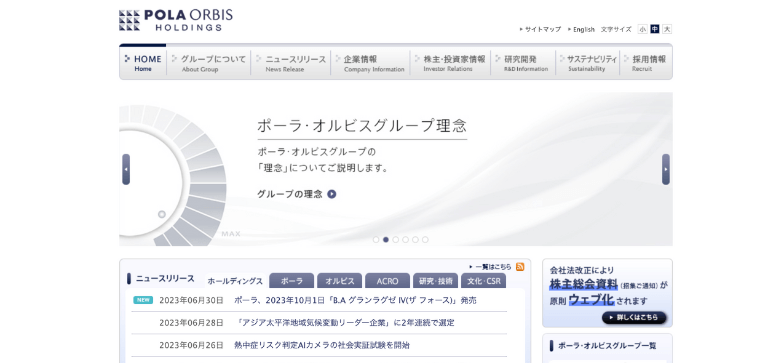Switch to 研究・技術 news tab
This screenshot has height=363, width=768.
(435, 281)
